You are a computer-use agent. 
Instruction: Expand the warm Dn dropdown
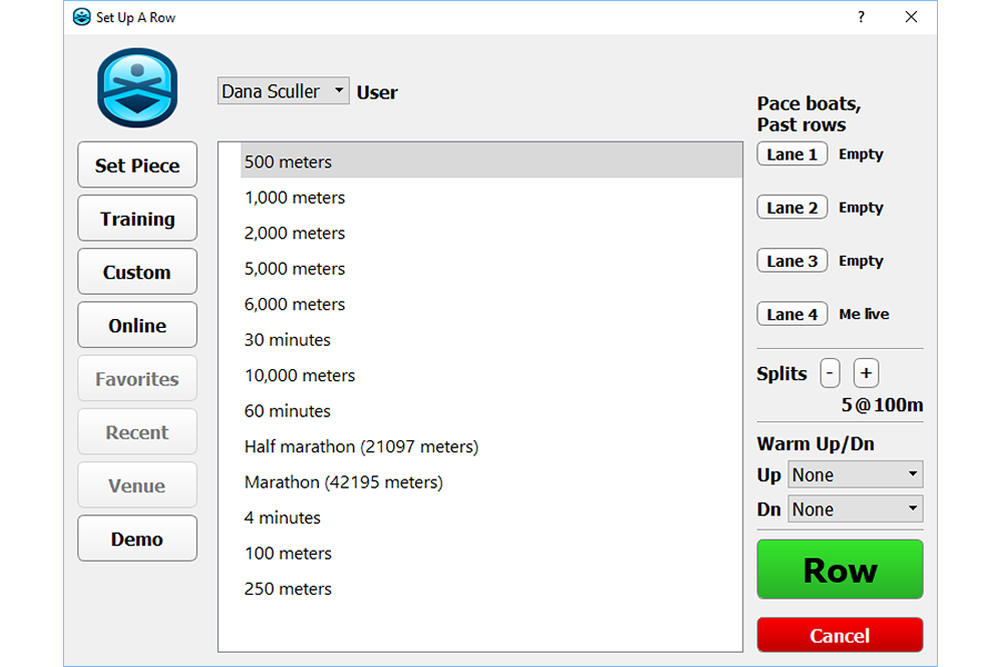(855, 509)
